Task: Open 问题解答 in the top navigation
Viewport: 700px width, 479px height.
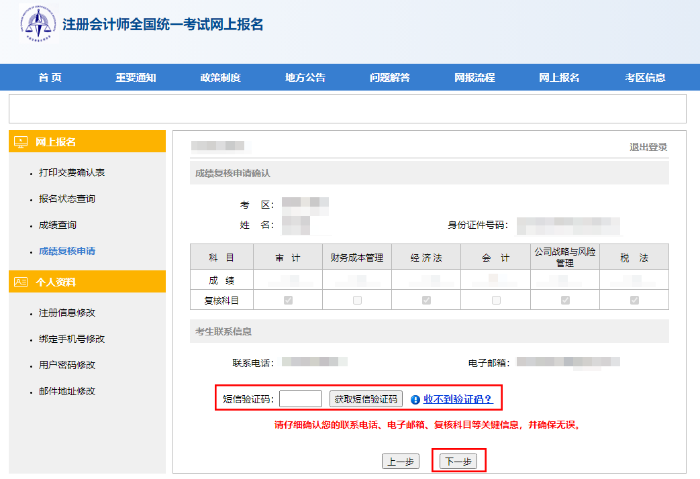Action: 389,78
